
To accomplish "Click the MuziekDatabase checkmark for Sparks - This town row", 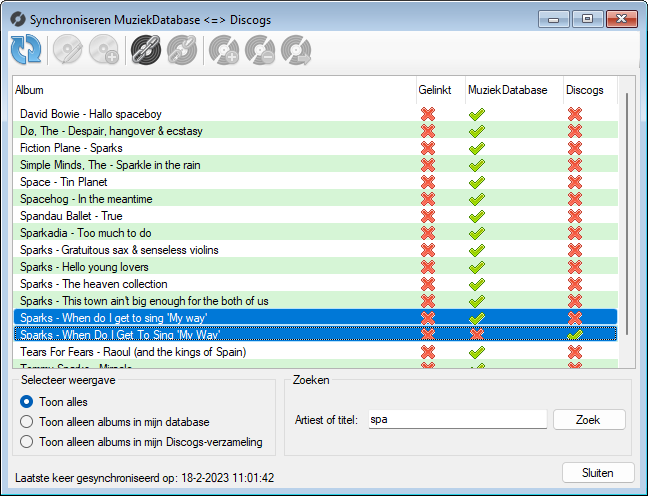I will (477, 301).
